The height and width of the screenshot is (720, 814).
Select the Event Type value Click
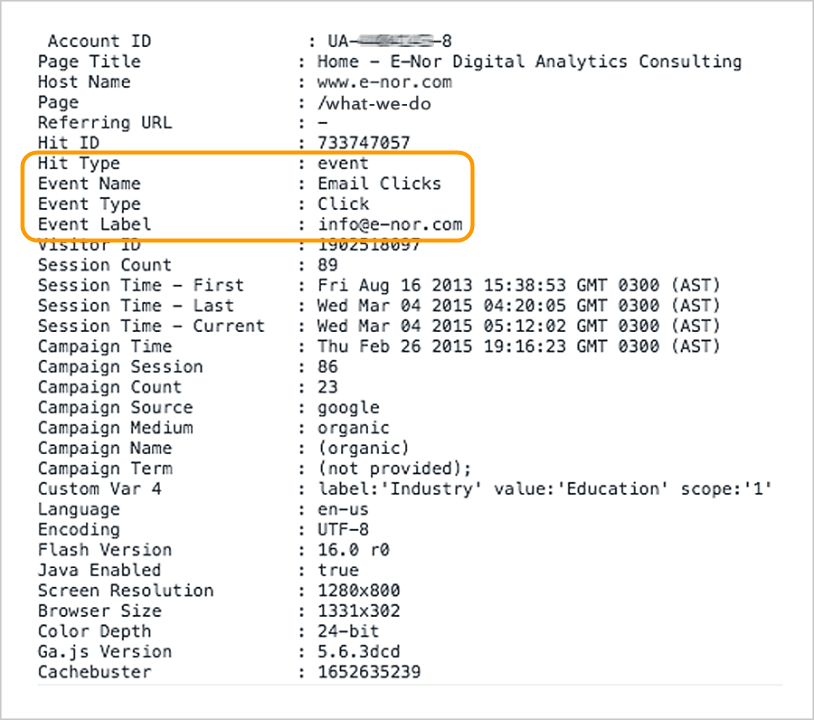click(343, 204)
